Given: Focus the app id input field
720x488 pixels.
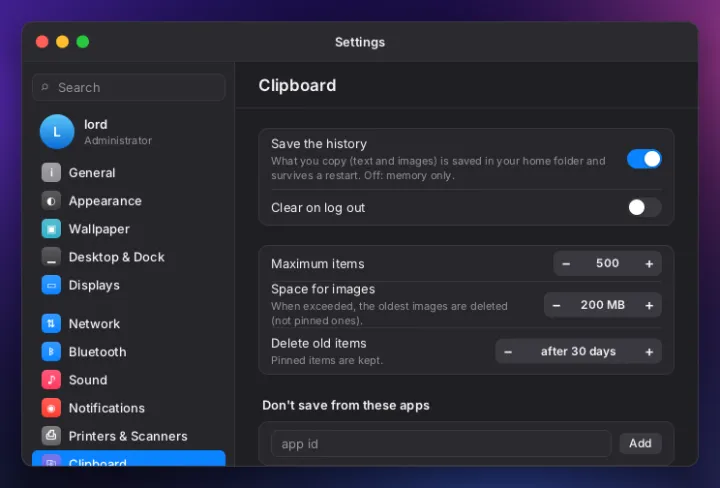Looking at the screenshot, I should (x=441, y=443).
